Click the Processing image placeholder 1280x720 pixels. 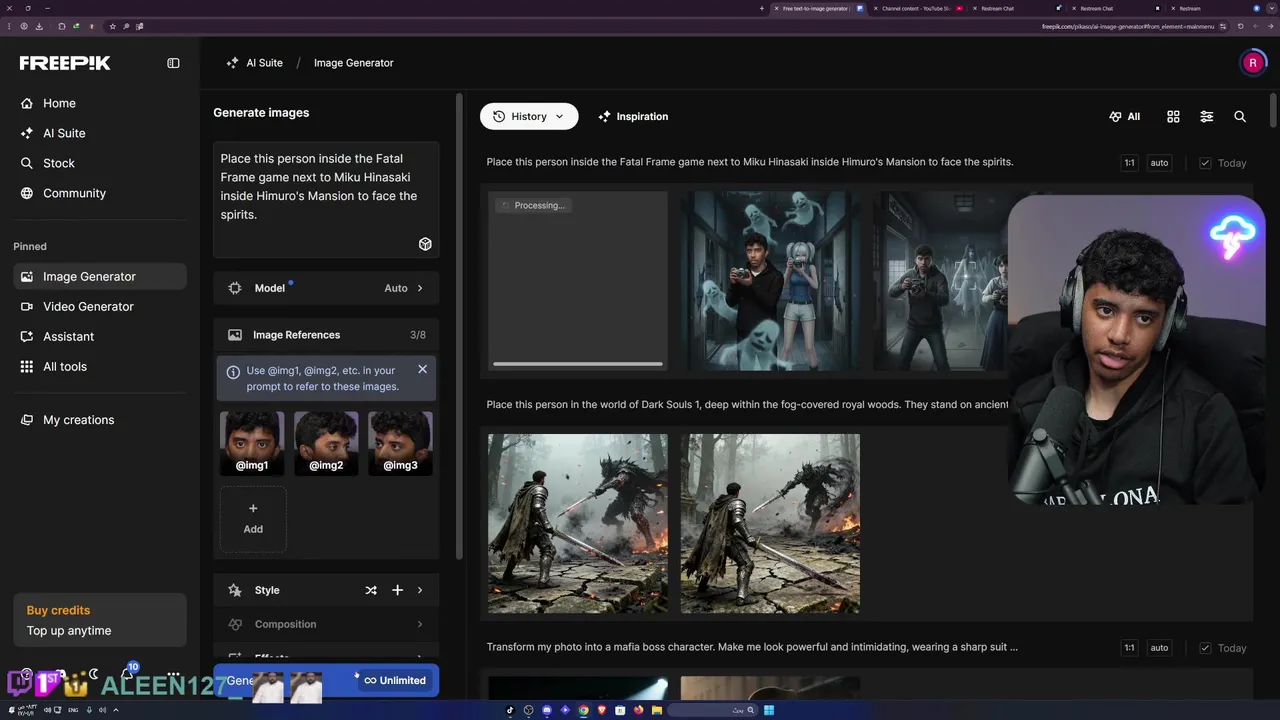tap(578, 281)
